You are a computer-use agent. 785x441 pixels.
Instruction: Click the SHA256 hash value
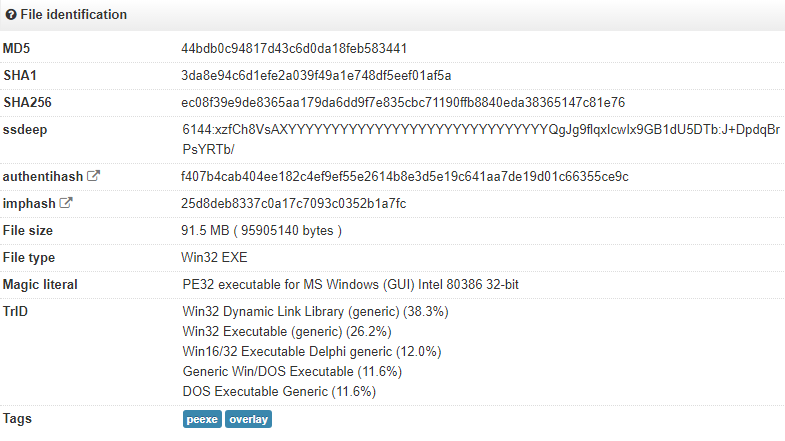[x=403, y=102]
